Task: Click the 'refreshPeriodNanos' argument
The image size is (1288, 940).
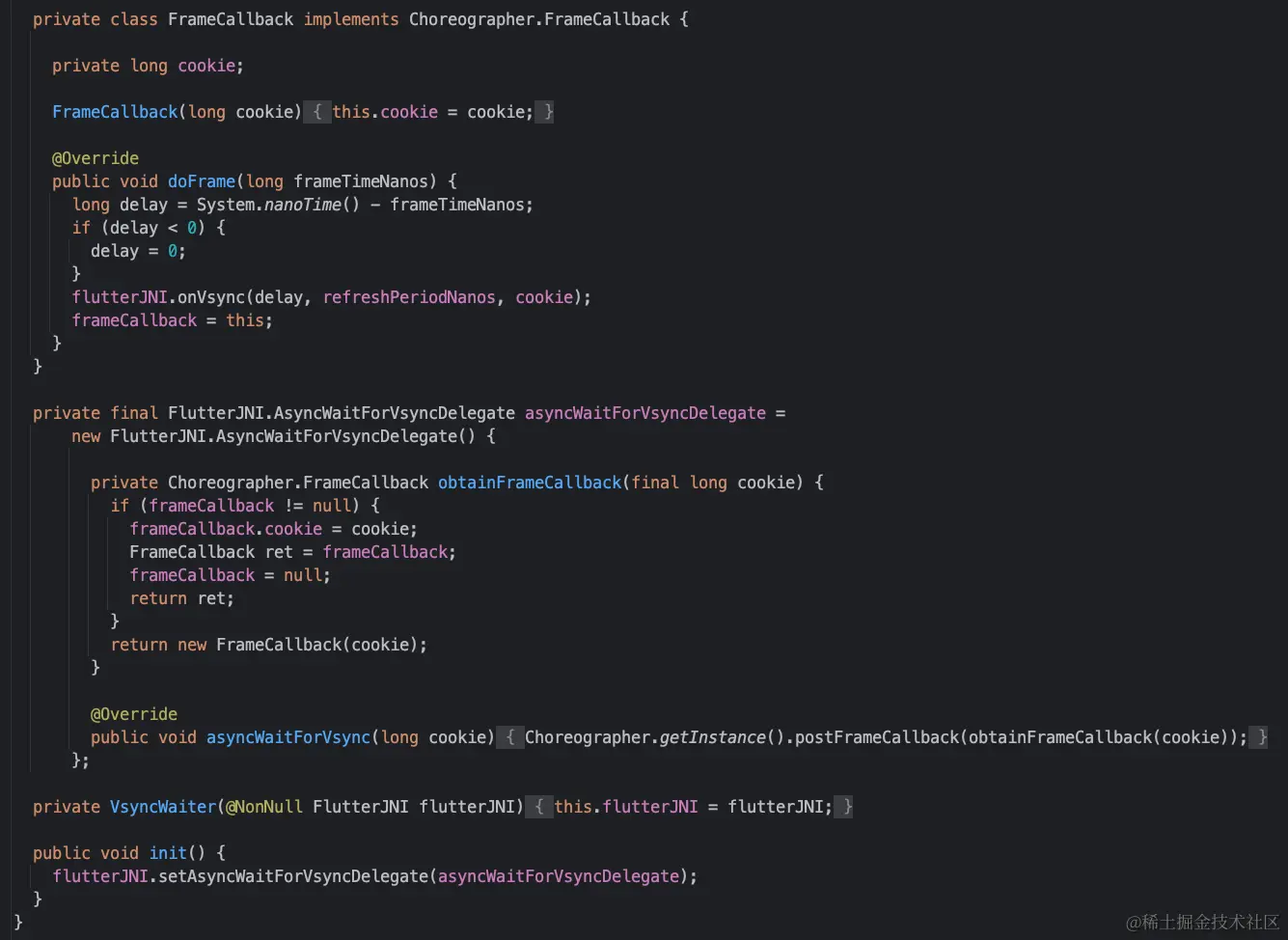Action: [409, 297]
